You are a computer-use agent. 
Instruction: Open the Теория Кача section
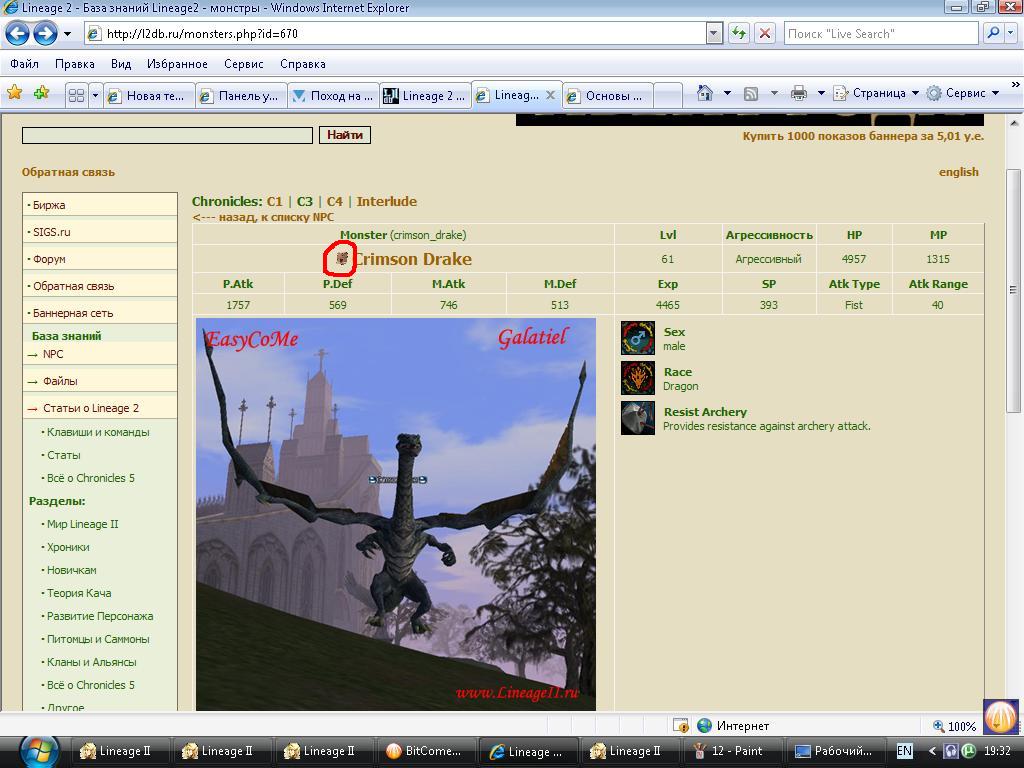coord(79,593)
